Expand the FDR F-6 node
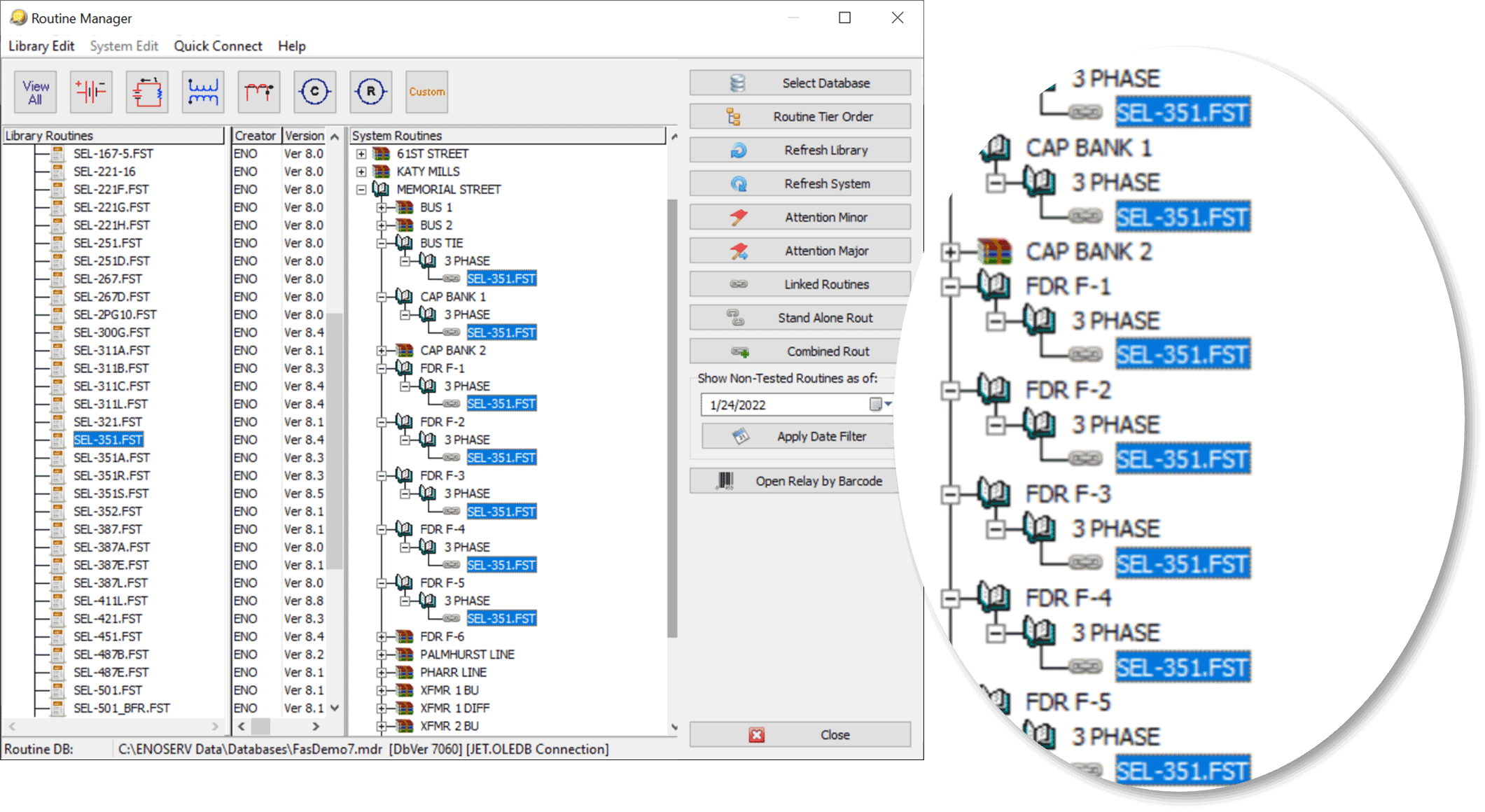The width and height of the screenshot is (1485, 812). (x=382, y=637)
